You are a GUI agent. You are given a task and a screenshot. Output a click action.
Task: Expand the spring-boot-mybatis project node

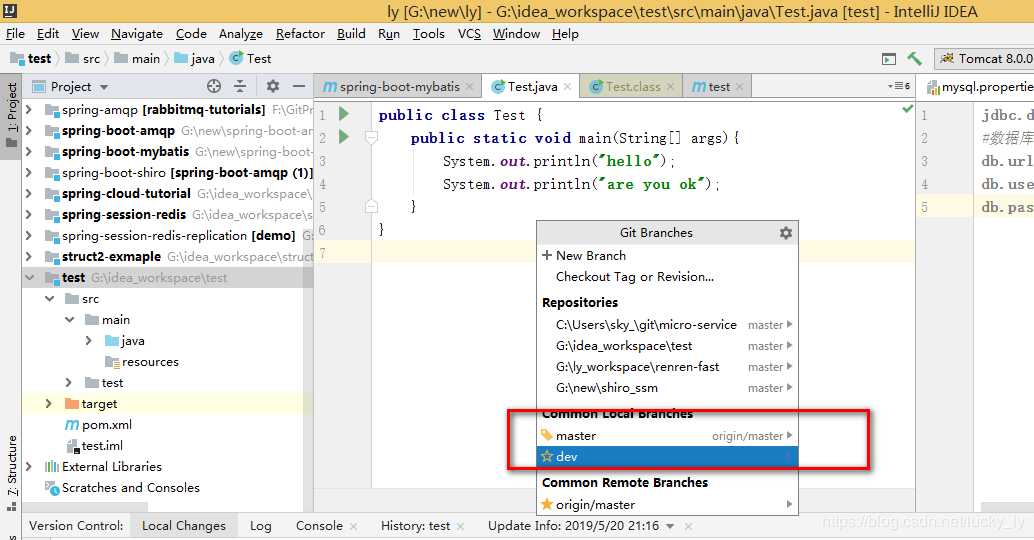tap(29, 152)
